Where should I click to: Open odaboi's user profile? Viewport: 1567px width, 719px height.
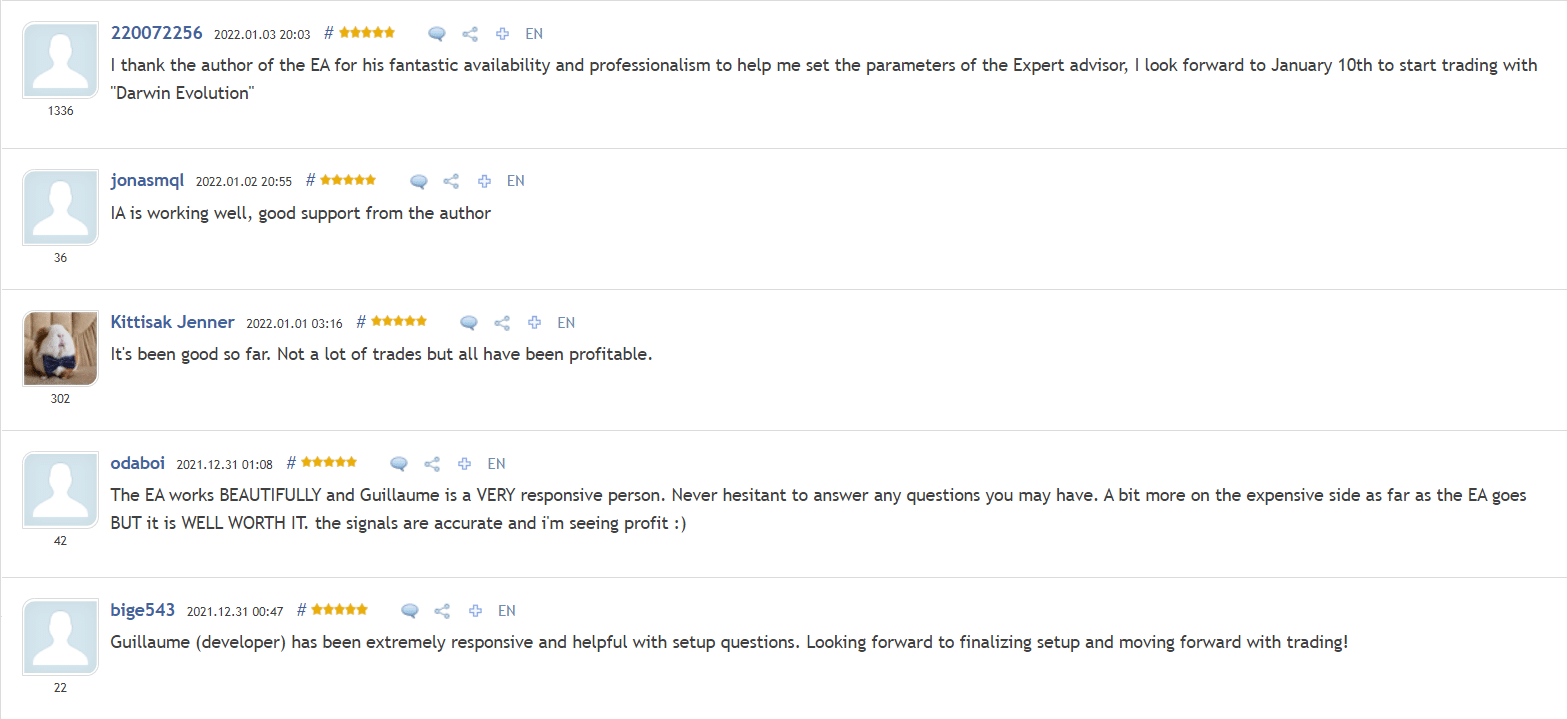[x=138, y=462]
